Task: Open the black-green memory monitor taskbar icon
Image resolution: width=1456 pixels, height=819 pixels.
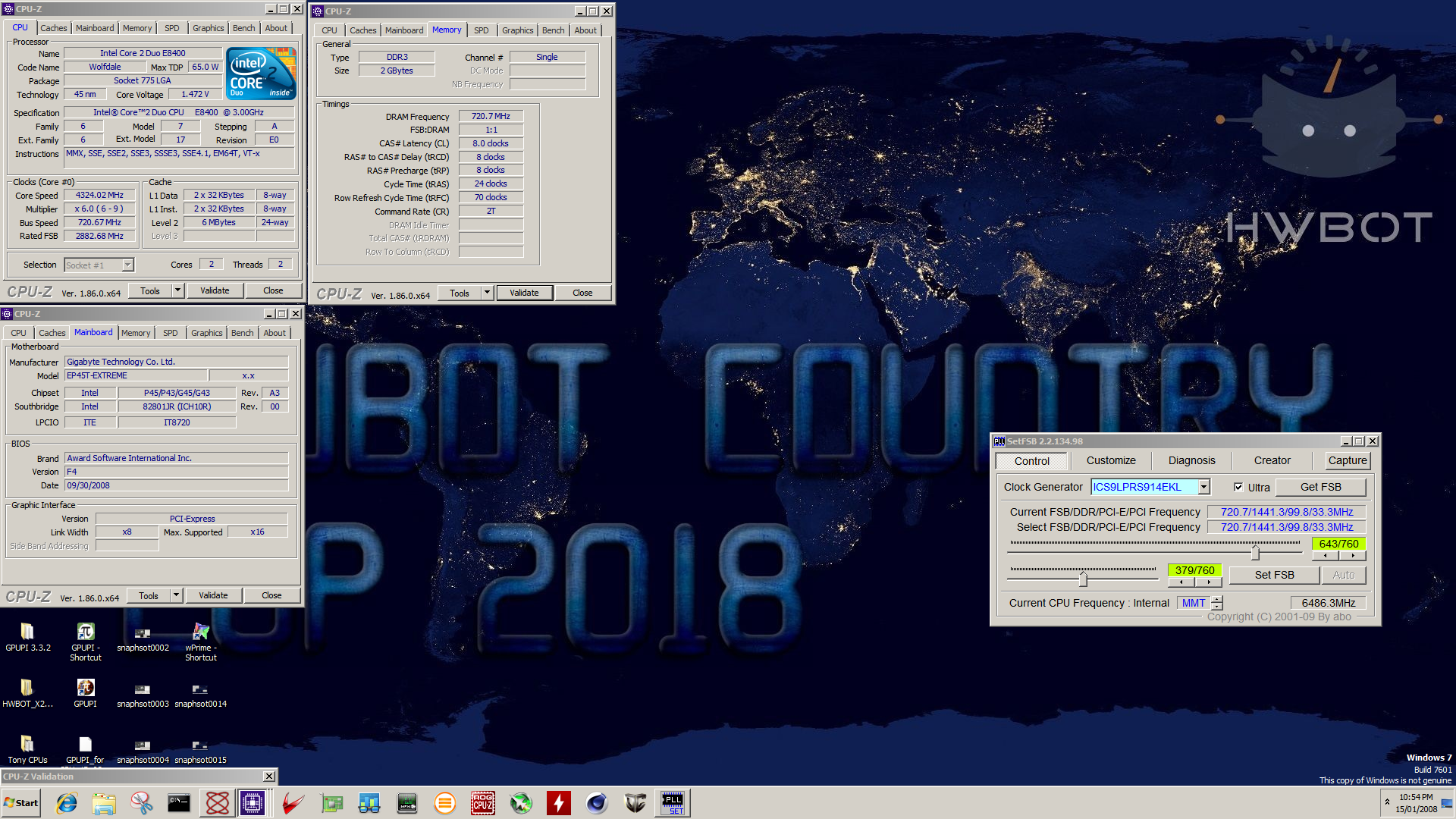Action: [x=407, y=803]
